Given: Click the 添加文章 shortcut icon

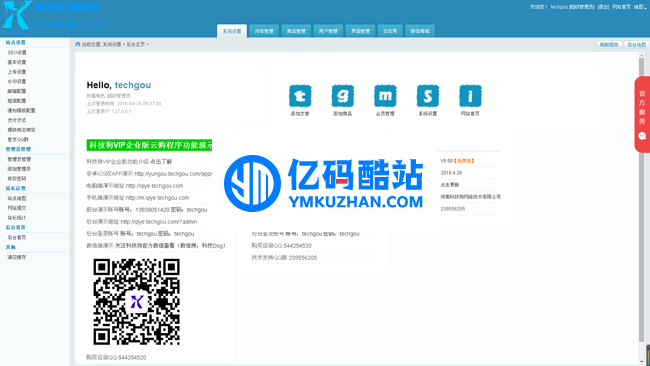Looking at the screenshot, I should (300, 96).
